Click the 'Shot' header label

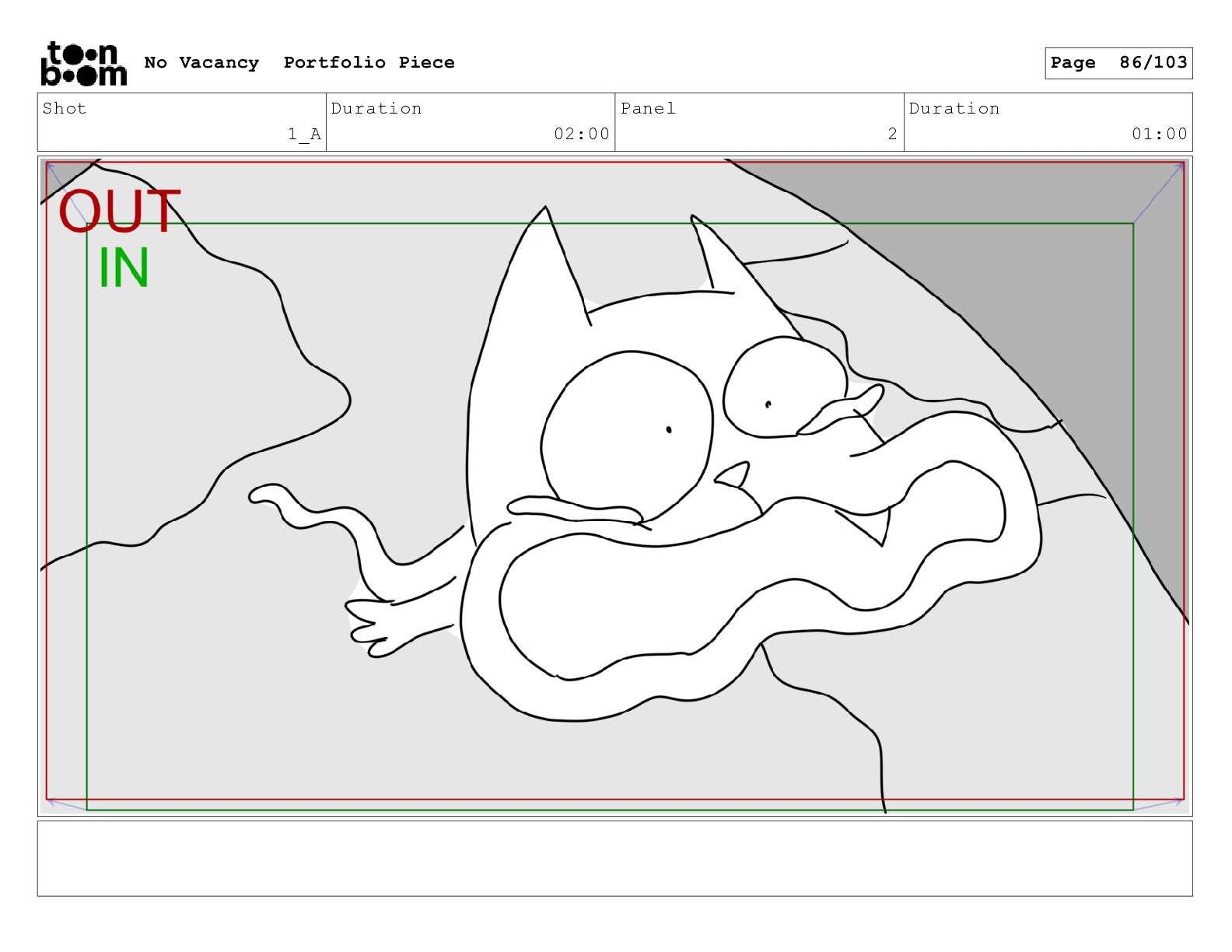pos(65,108)
